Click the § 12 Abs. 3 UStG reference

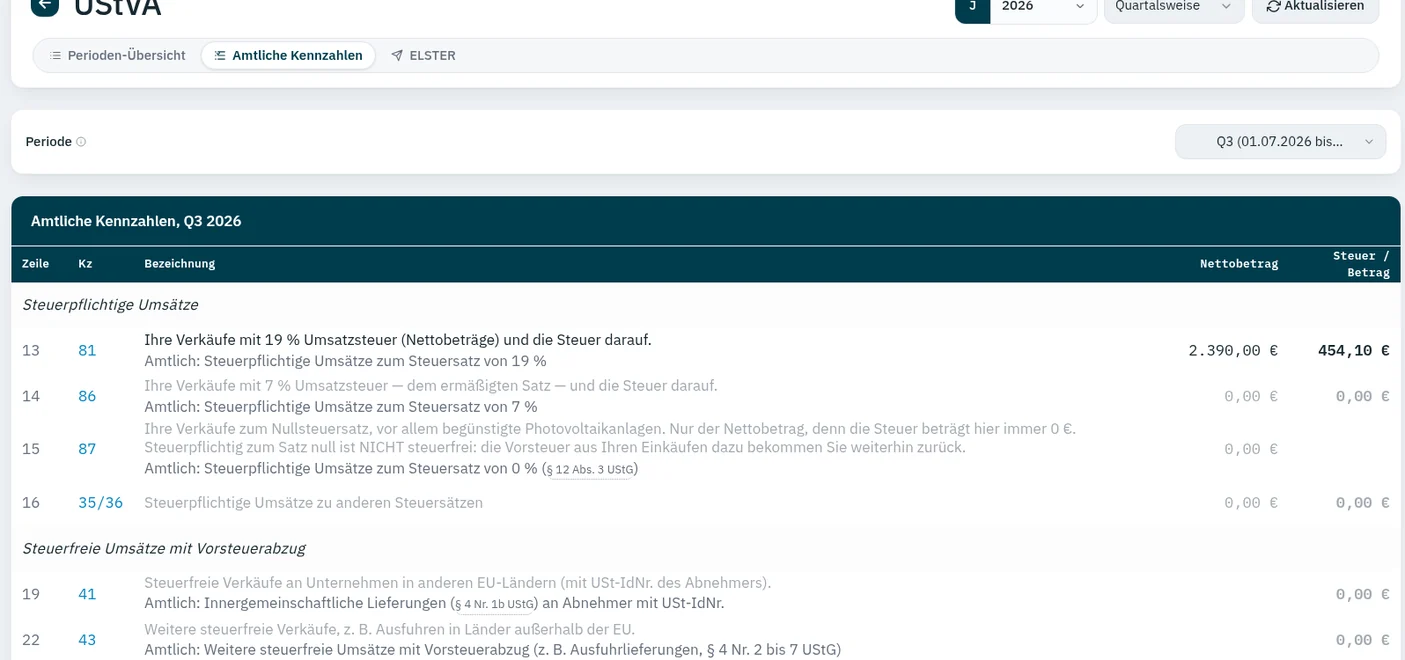[590, 469]
